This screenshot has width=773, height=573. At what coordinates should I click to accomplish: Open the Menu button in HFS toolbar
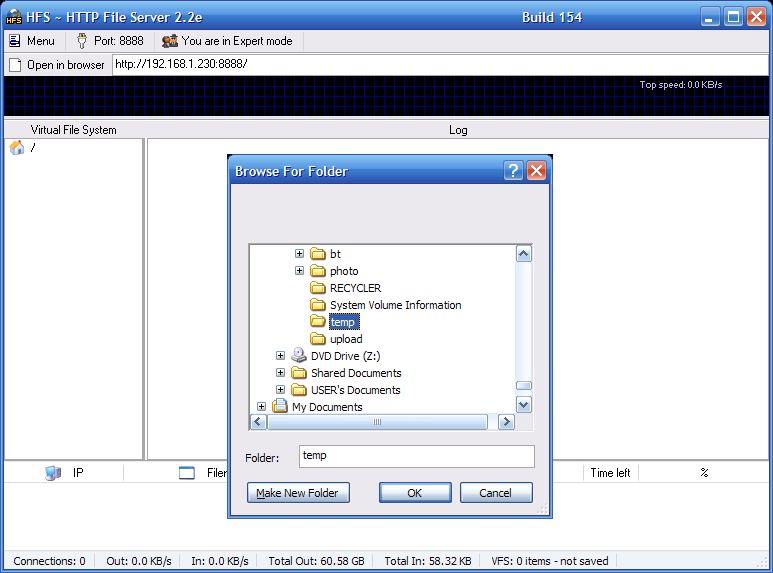tap(32, 41)
